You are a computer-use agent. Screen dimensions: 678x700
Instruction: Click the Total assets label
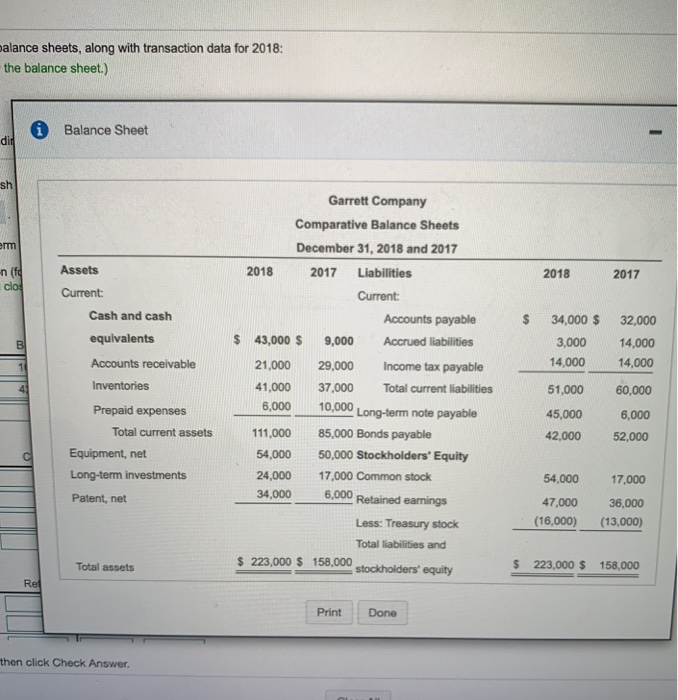click(x=105, y=567)
